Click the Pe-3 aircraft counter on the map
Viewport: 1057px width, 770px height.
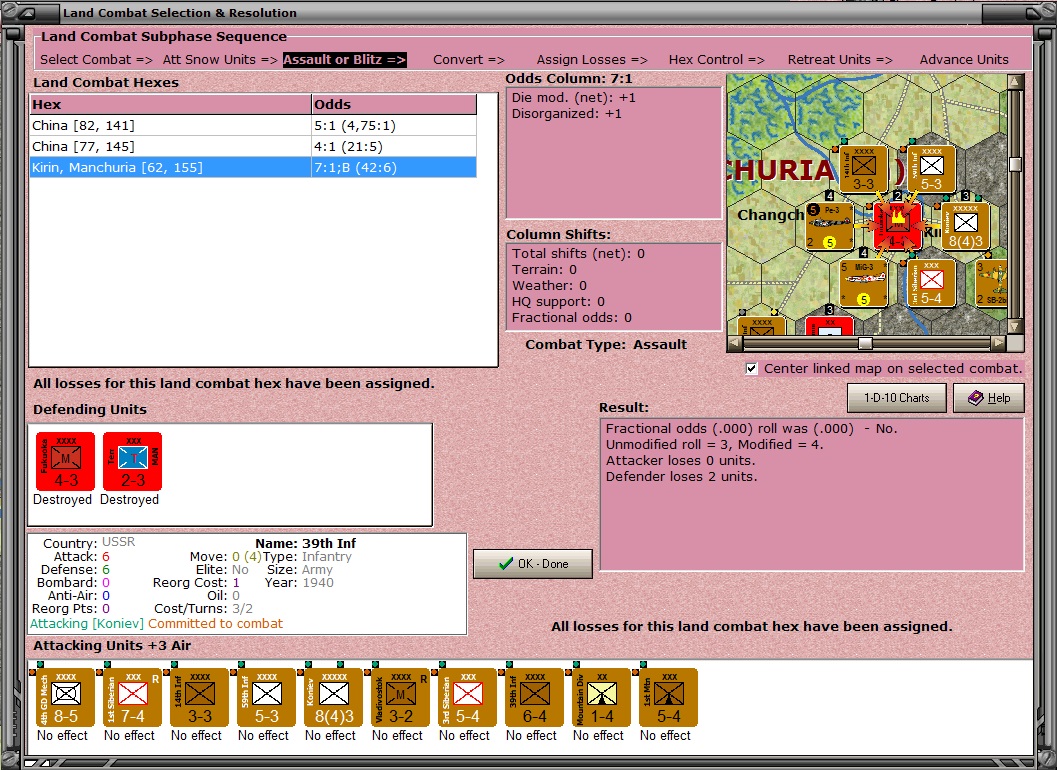click(830, 227)
